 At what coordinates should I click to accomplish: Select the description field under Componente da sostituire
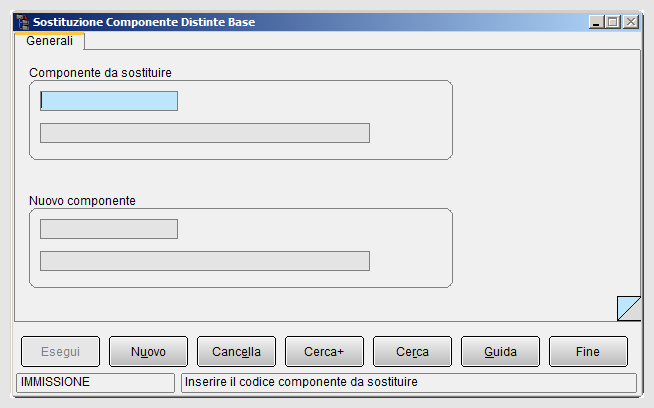[205, 133]
